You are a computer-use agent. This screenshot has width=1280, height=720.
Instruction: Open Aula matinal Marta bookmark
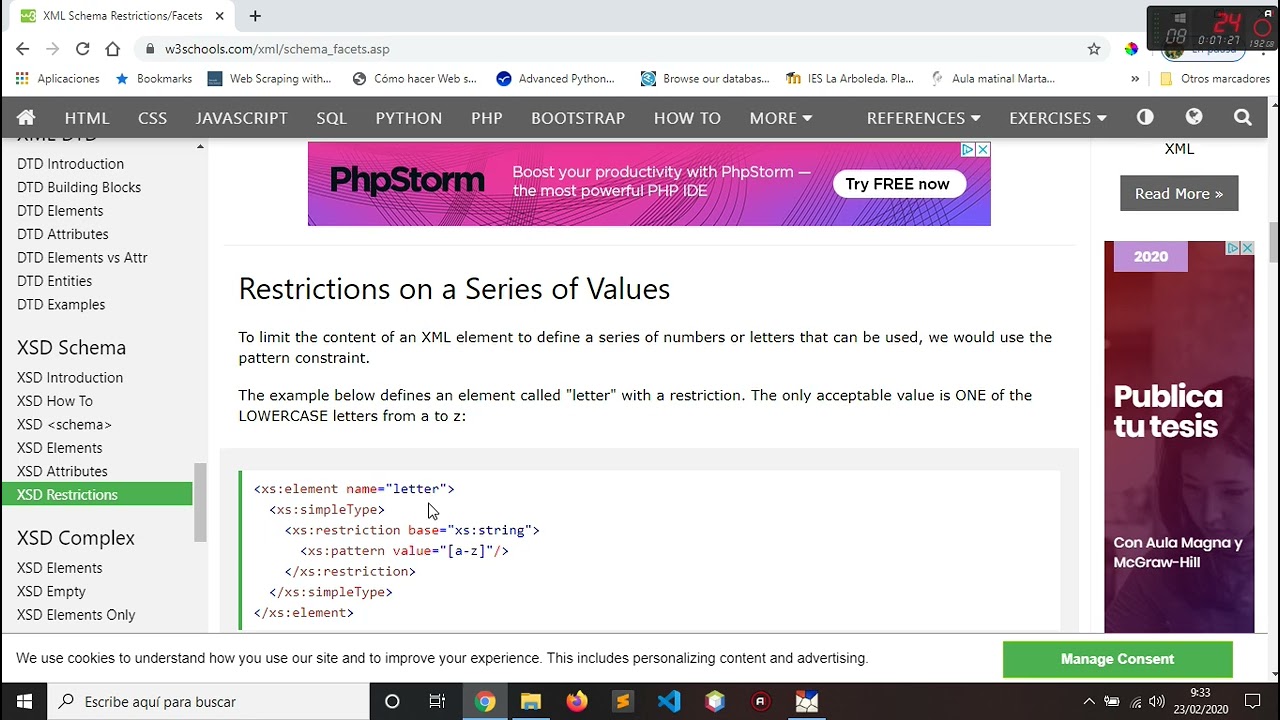[x=993, y=78]
